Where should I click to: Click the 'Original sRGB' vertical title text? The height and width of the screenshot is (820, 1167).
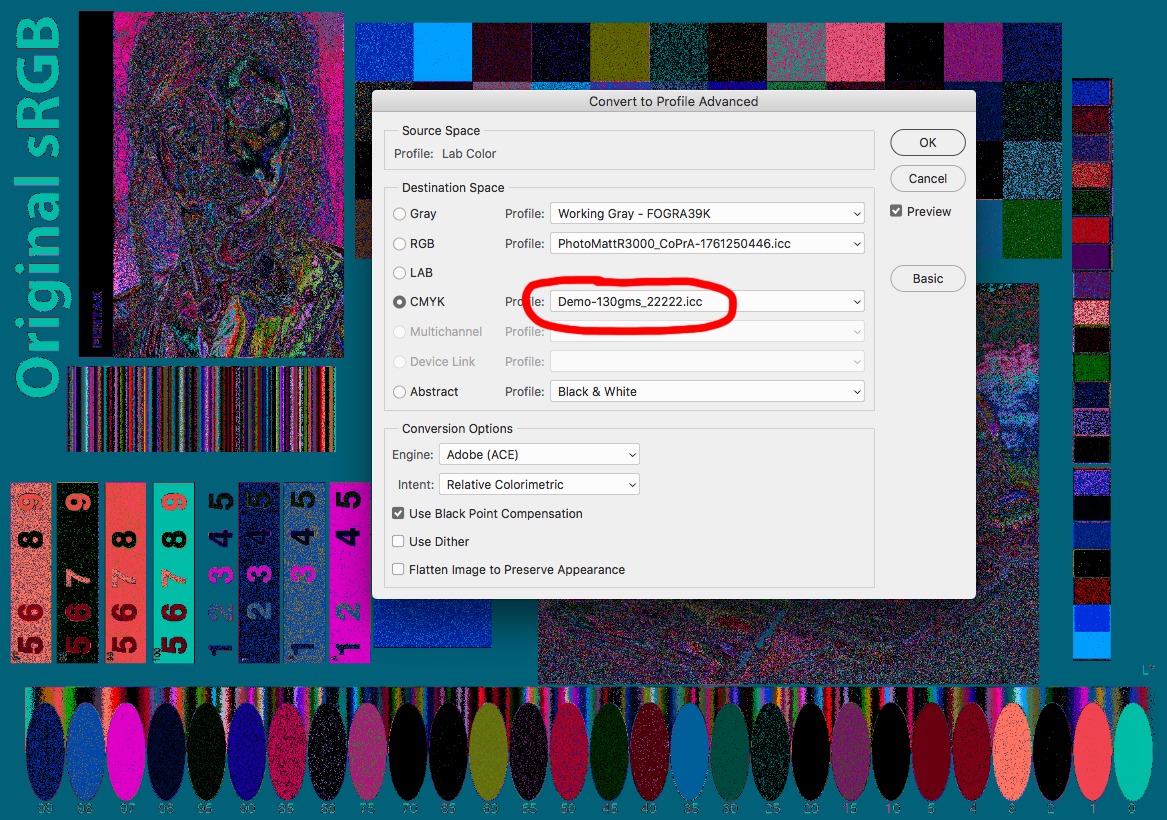(39, 206)
